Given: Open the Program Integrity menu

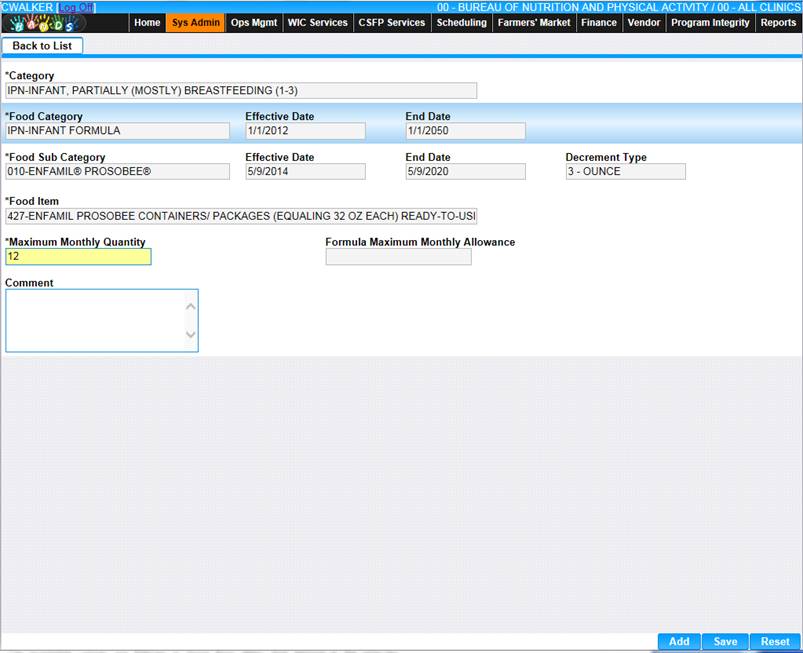Looking at the screenshot, I should [x=710, y=23].
